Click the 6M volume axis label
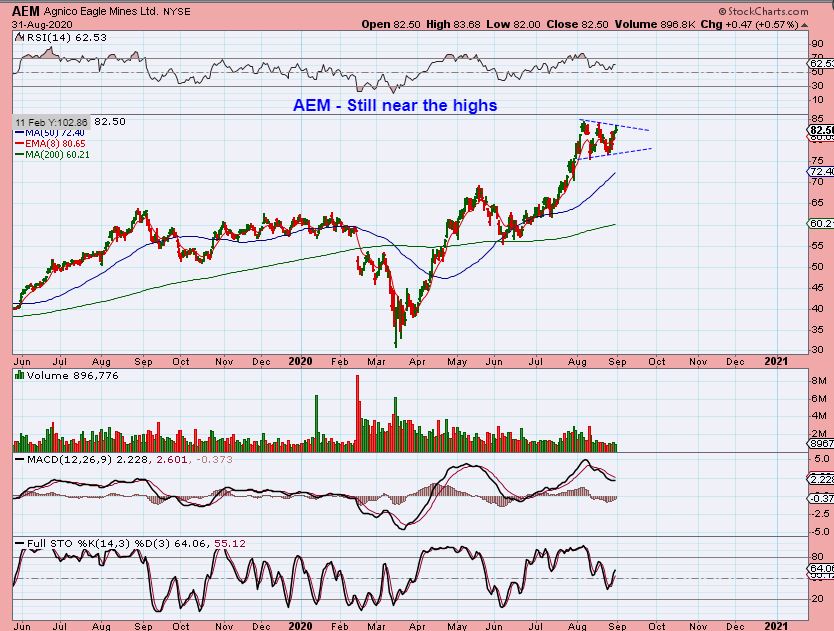Image resolution: width=834 pixels, height=631 pixels. click(x=819, y=398)
